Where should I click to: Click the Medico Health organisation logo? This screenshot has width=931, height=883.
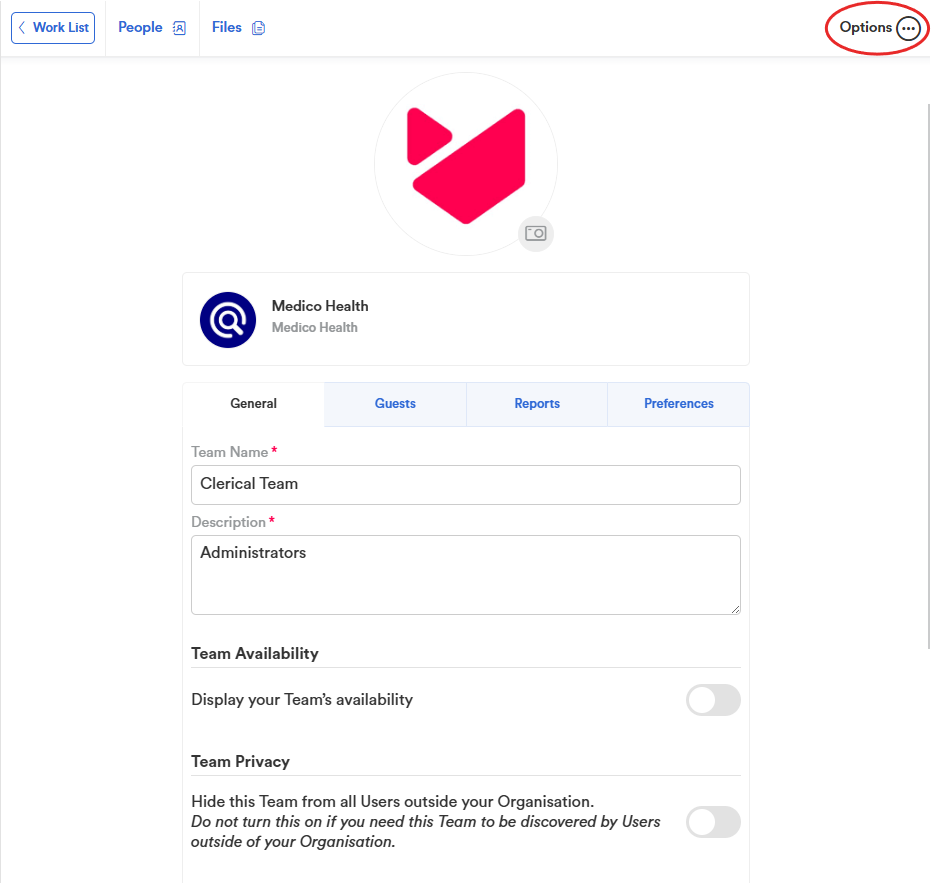(228, 319)
